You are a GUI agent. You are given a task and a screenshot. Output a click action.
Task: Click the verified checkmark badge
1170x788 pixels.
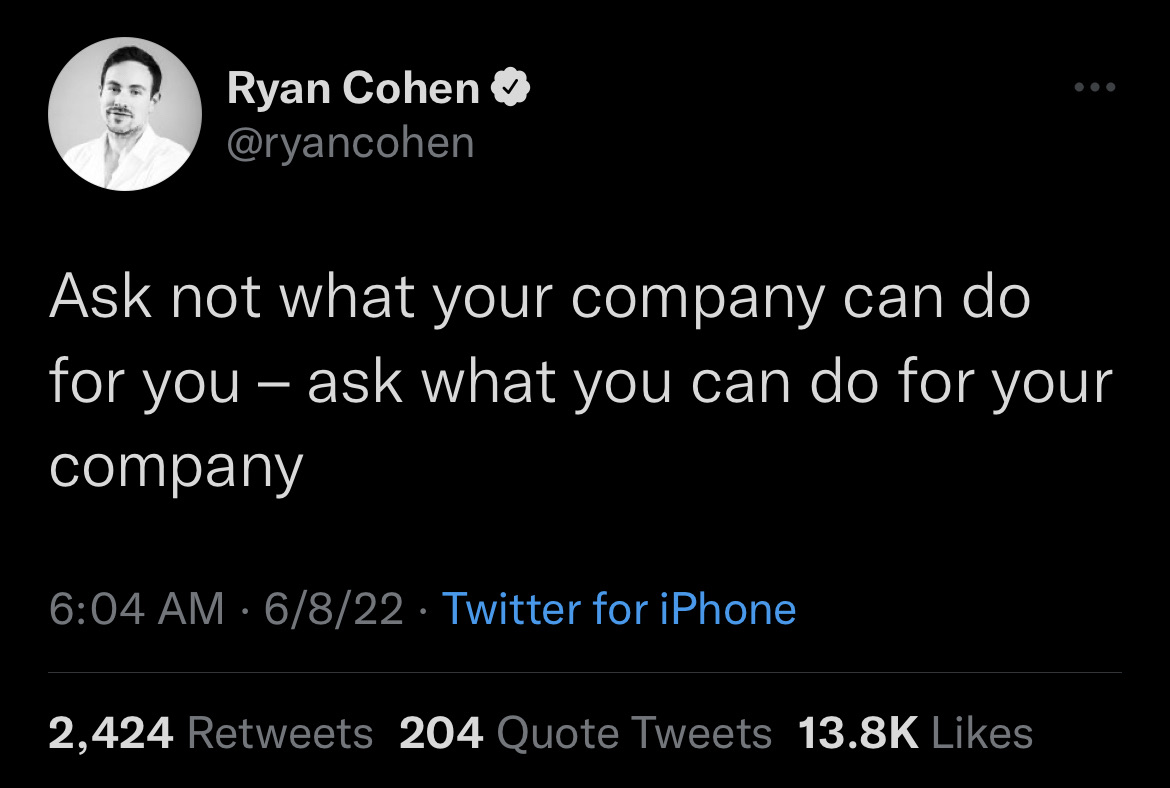(x=512, y=89)
